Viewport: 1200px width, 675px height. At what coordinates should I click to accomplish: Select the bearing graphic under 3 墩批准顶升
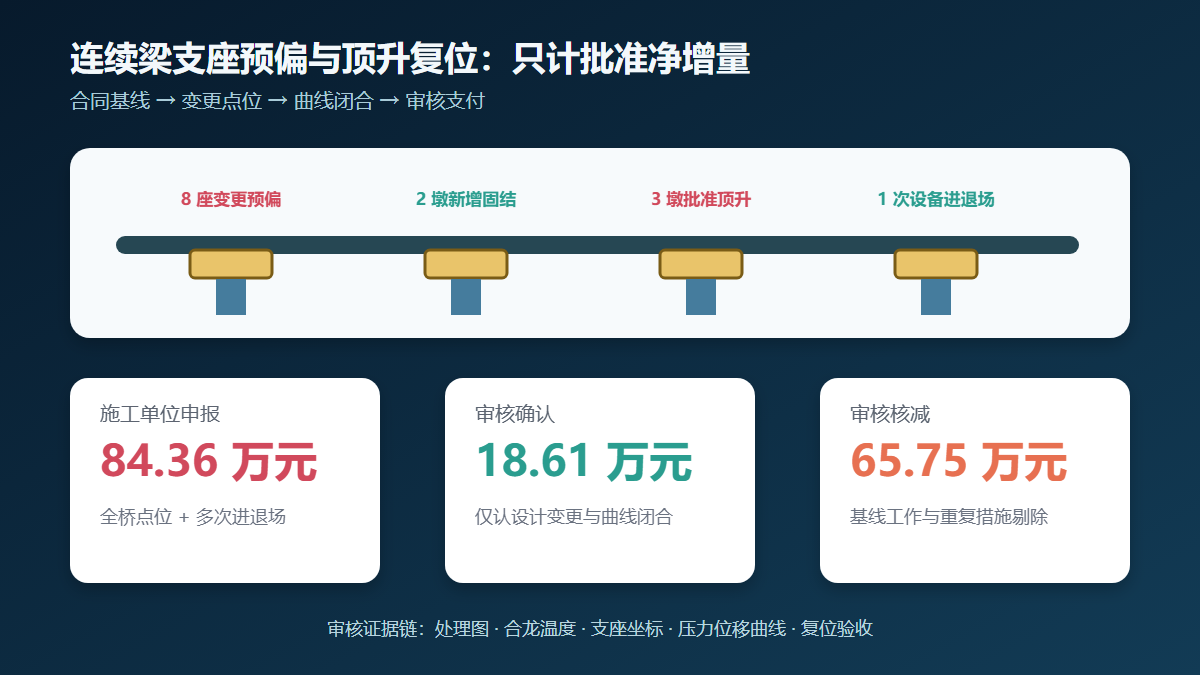click(x=701, y=264)
